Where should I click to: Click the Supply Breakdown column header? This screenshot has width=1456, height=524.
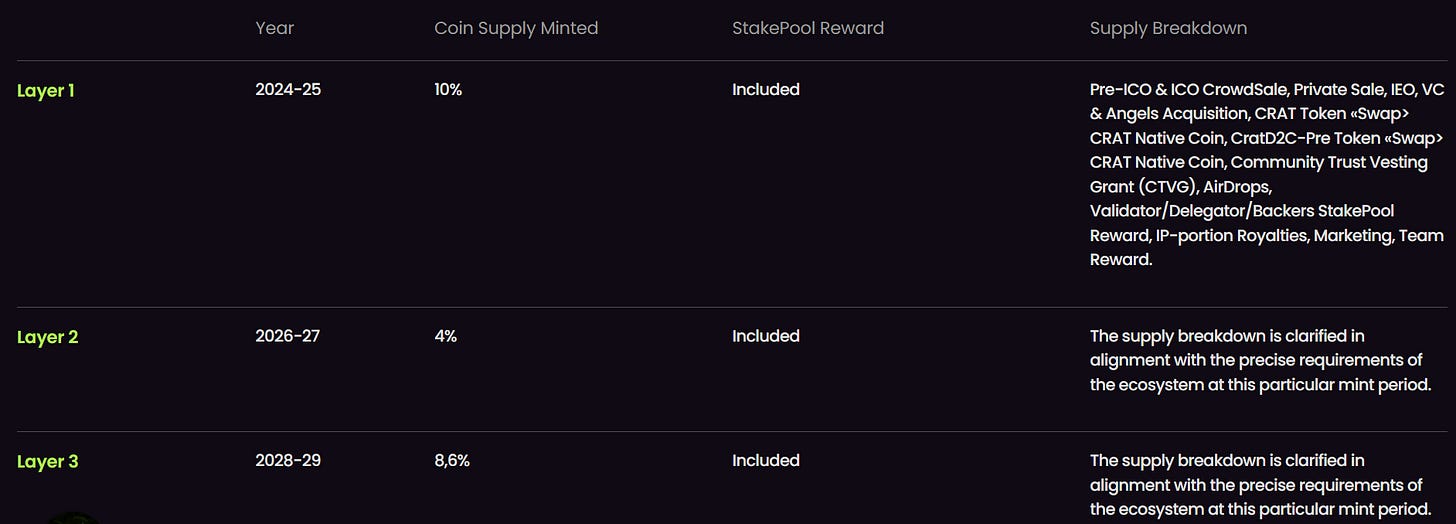pos(1168,28)
